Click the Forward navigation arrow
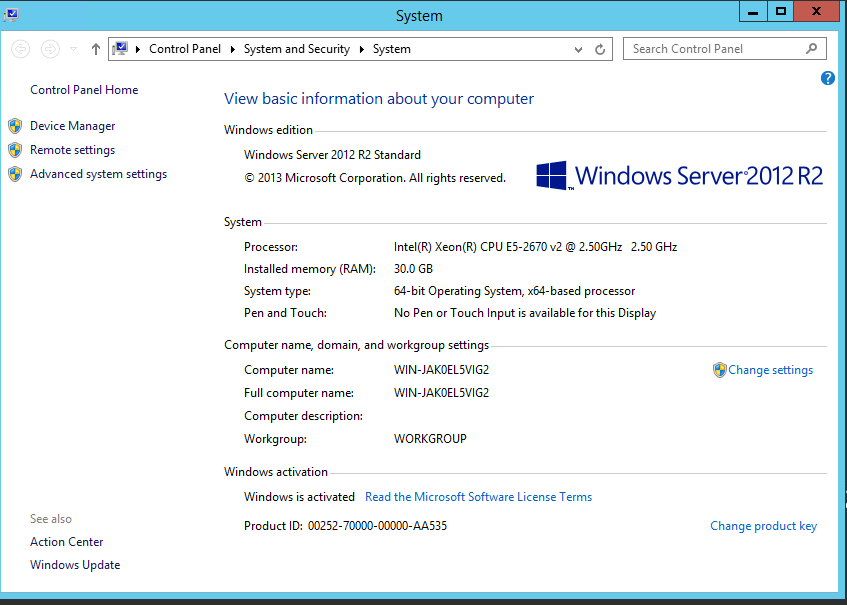 (50, 49)
